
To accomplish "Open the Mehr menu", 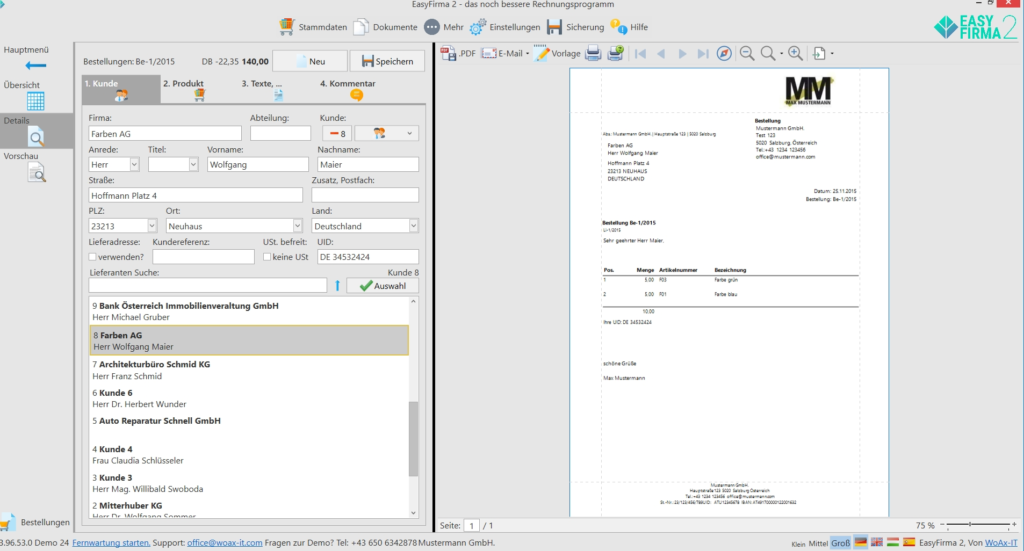I will (444, 27).
